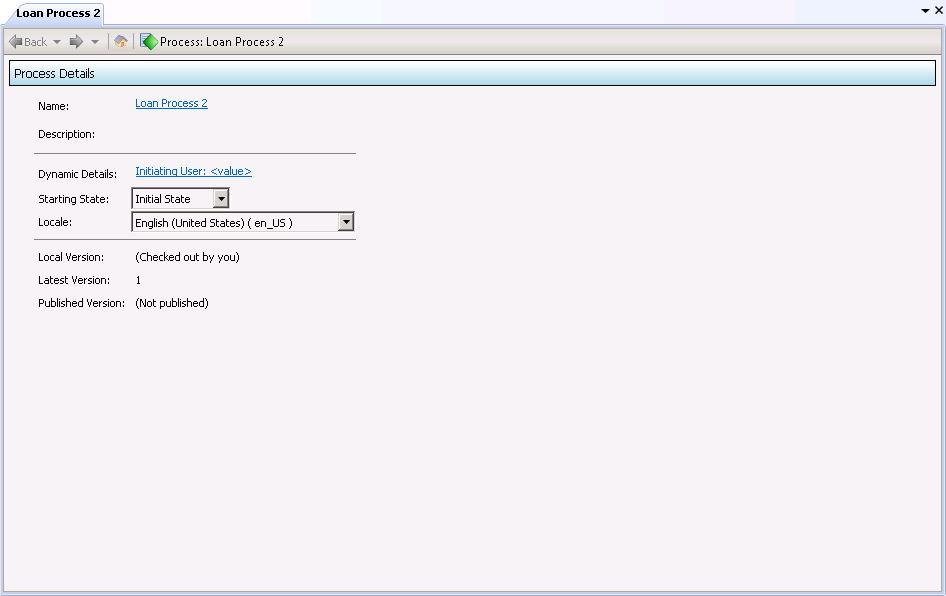The image size is (946, 596).
Task: Expand the Locale dropdown arrow
Action: [x=346, y=222]
